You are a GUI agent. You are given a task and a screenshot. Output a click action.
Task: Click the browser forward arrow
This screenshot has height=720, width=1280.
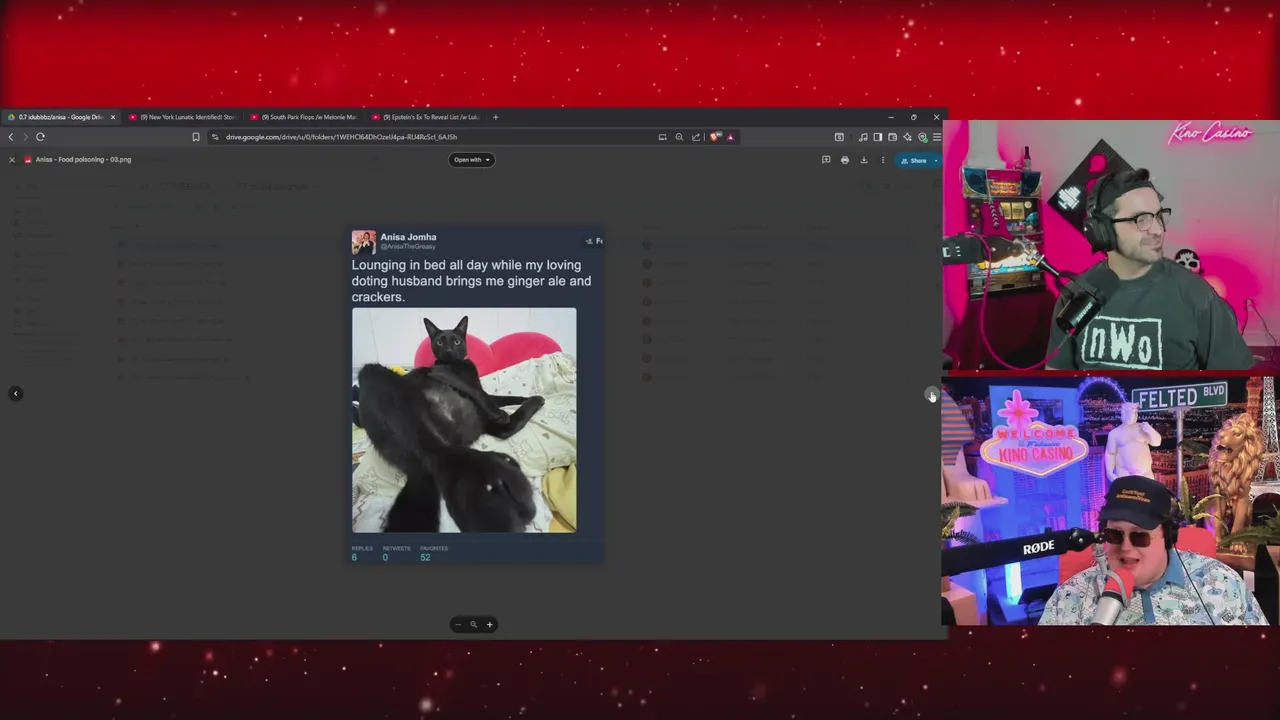(x=25, y=137)
